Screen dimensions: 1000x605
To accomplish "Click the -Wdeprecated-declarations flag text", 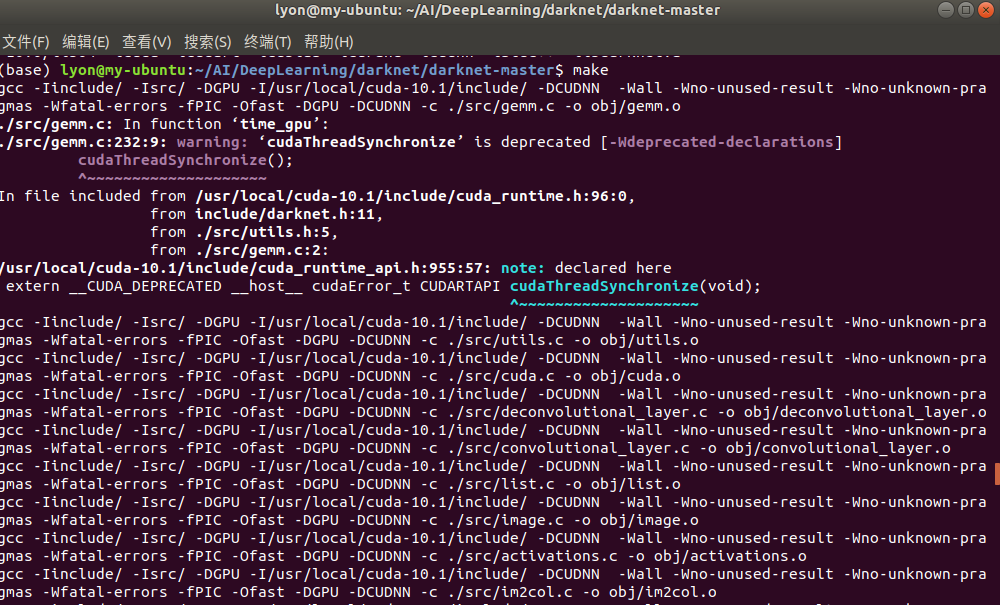I will pos(721,142).
